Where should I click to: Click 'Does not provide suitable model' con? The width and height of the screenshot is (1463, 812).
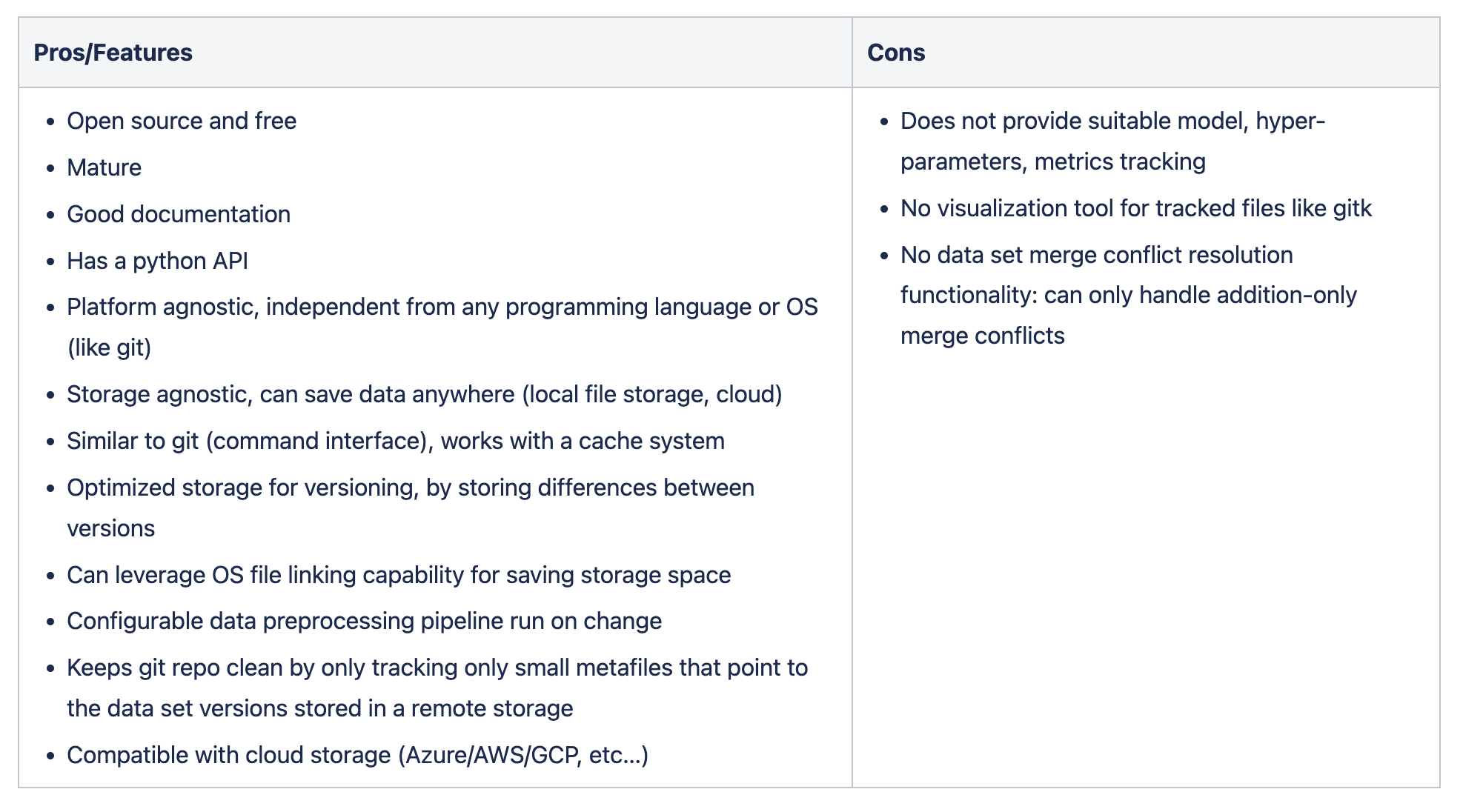tap(1112, 121)
